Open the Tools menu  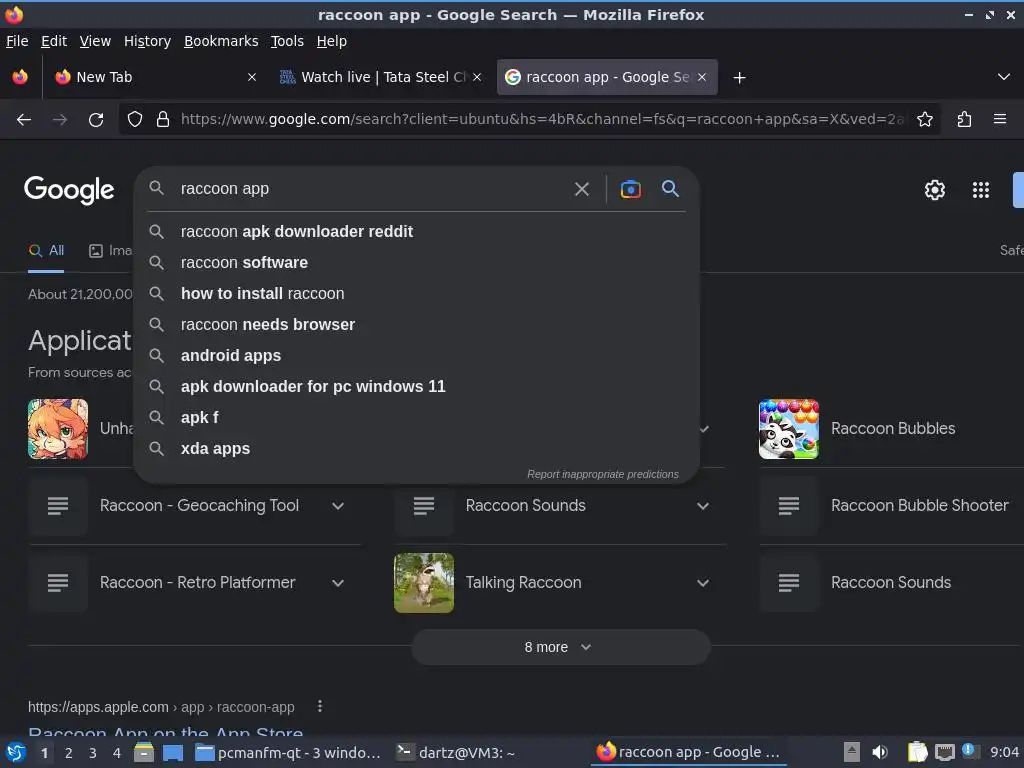pyautogui.click(x=287, y=41)
